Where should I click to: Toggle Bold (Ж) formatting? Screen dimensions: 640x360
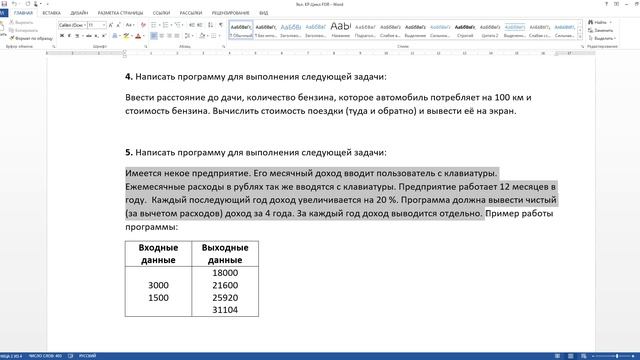[62, 36]
